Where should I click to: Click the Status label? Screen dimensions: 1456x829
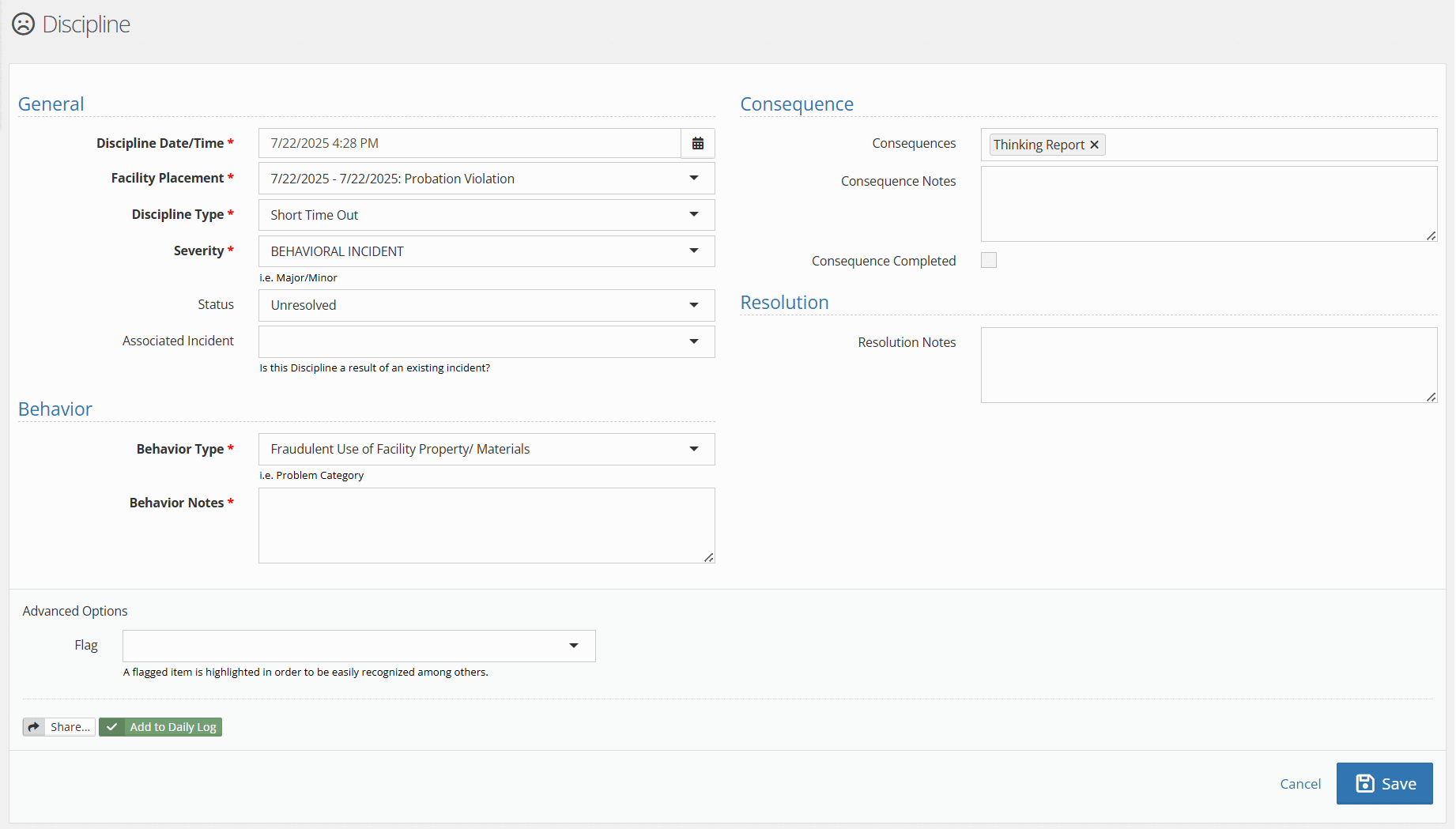pos(216,304)
